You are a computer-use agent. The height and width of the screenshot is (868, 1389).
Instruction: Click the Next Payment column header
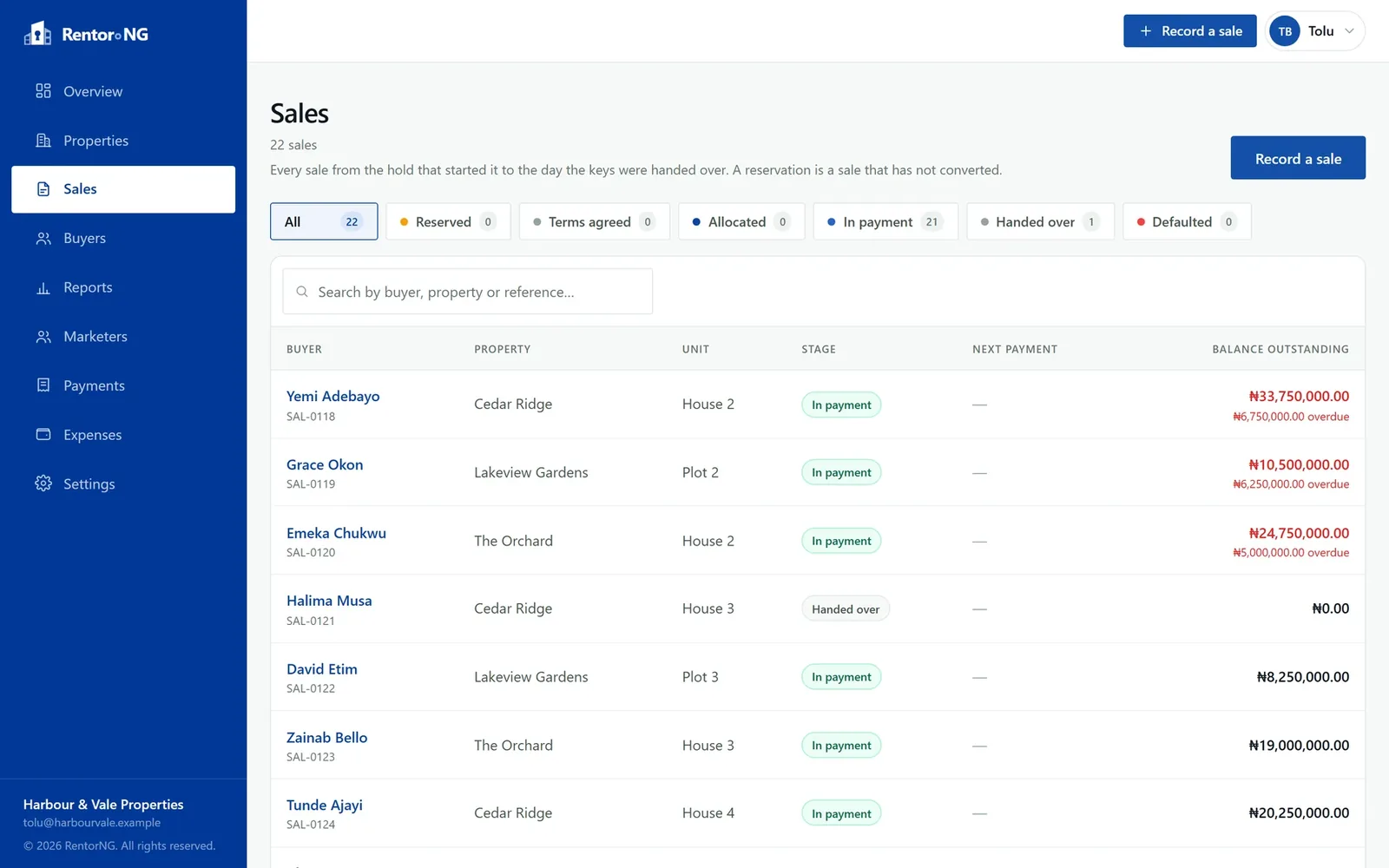click(1015, 349)
